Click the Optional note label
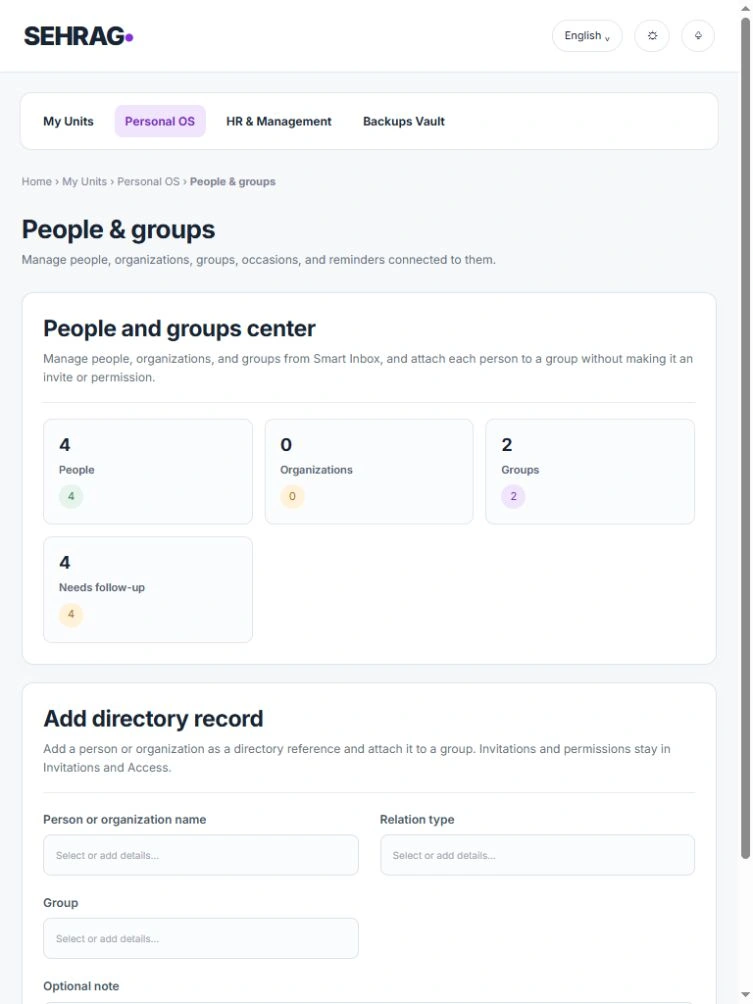The image size is (753, 1004). tap(81, 986)
